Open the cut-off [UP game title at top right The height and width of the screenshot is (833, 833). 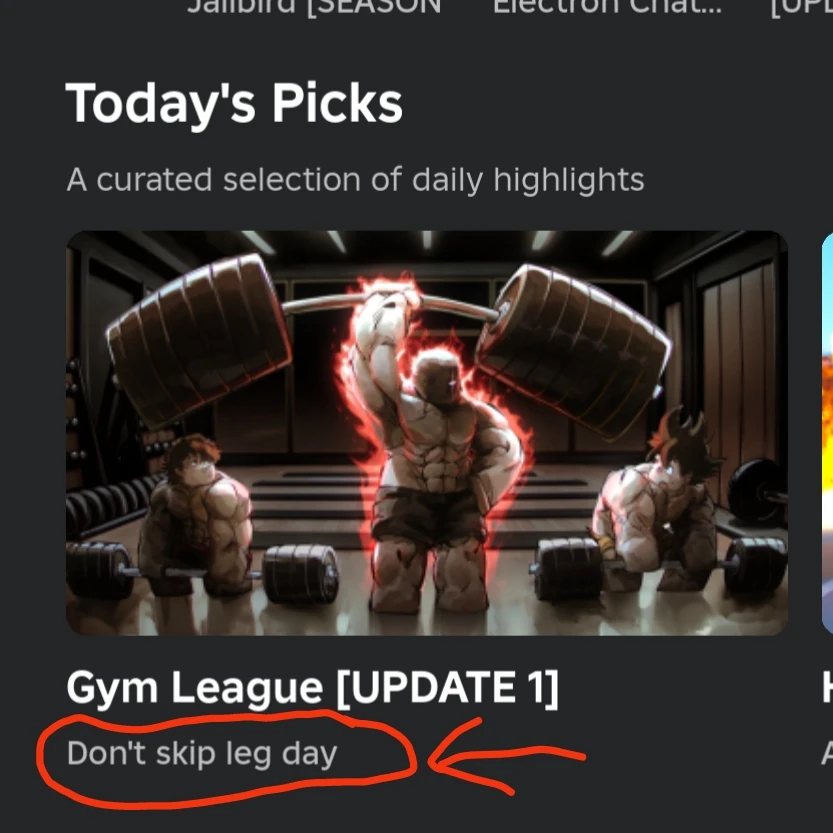[802, 7]
